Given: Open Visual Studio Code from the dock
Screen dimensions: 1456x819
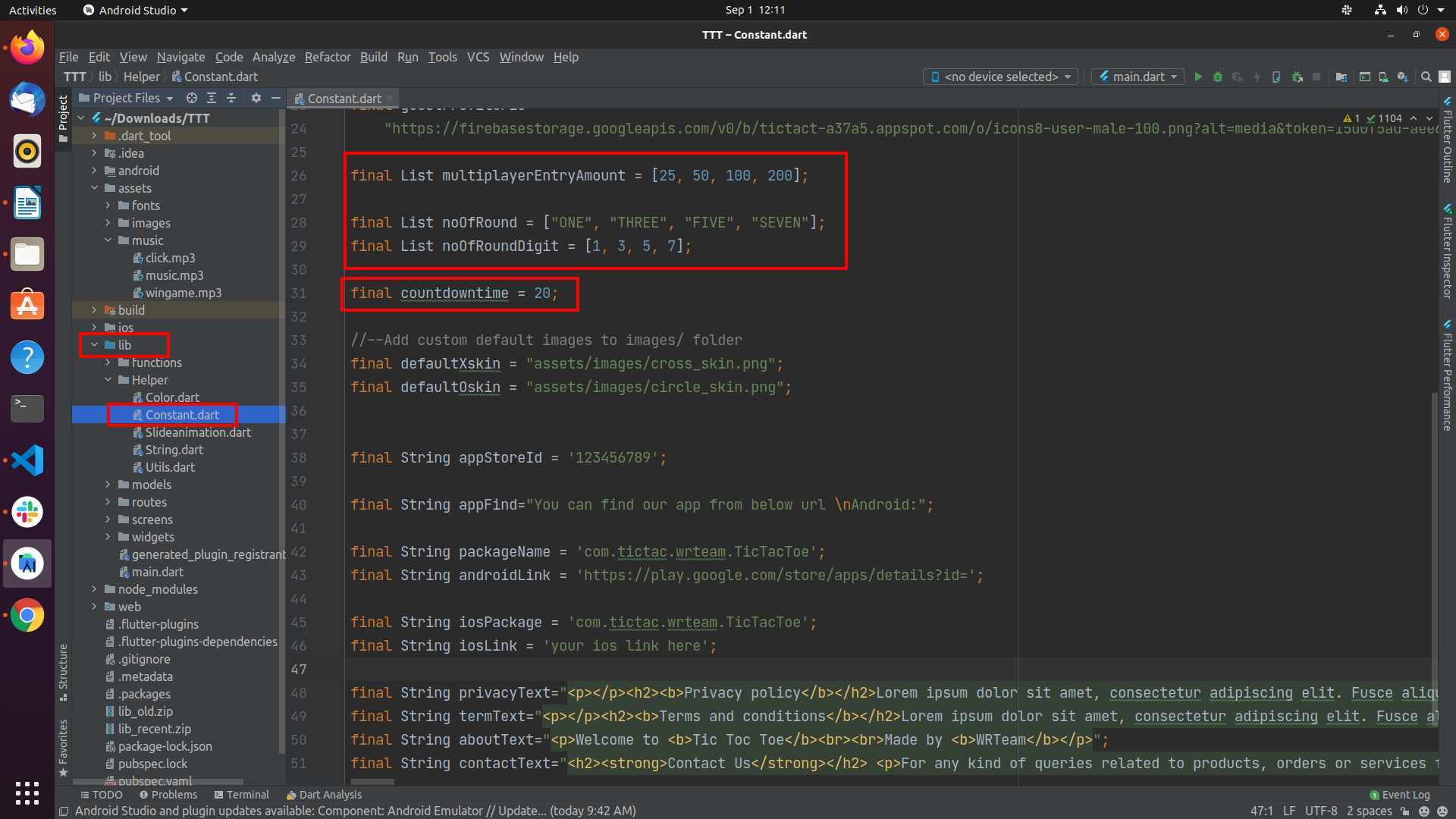Looking at the screenshot, I should [x=27, y=460].
